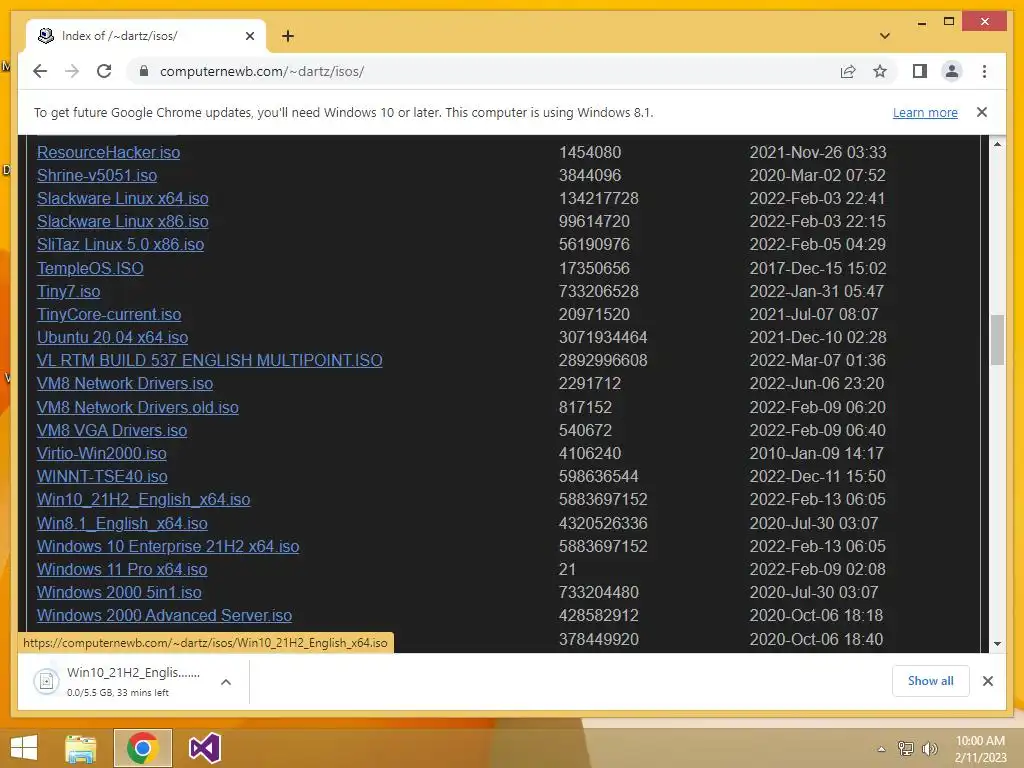
Task: Reload the page with the refresh icon
Action: (x=104, y=71)
